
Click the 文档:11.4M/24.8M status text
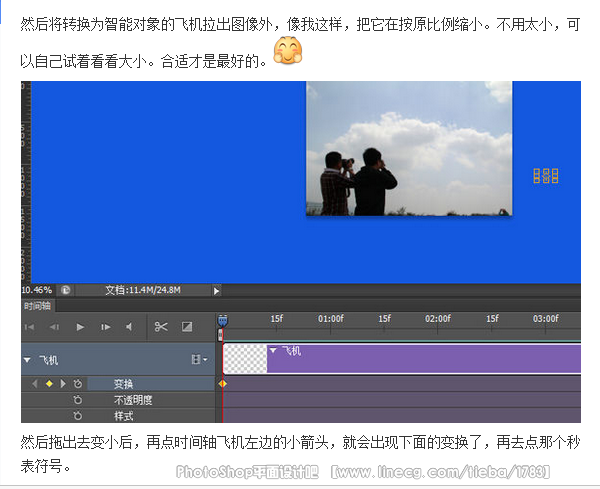pyautogui.click(x=143, y=290)
